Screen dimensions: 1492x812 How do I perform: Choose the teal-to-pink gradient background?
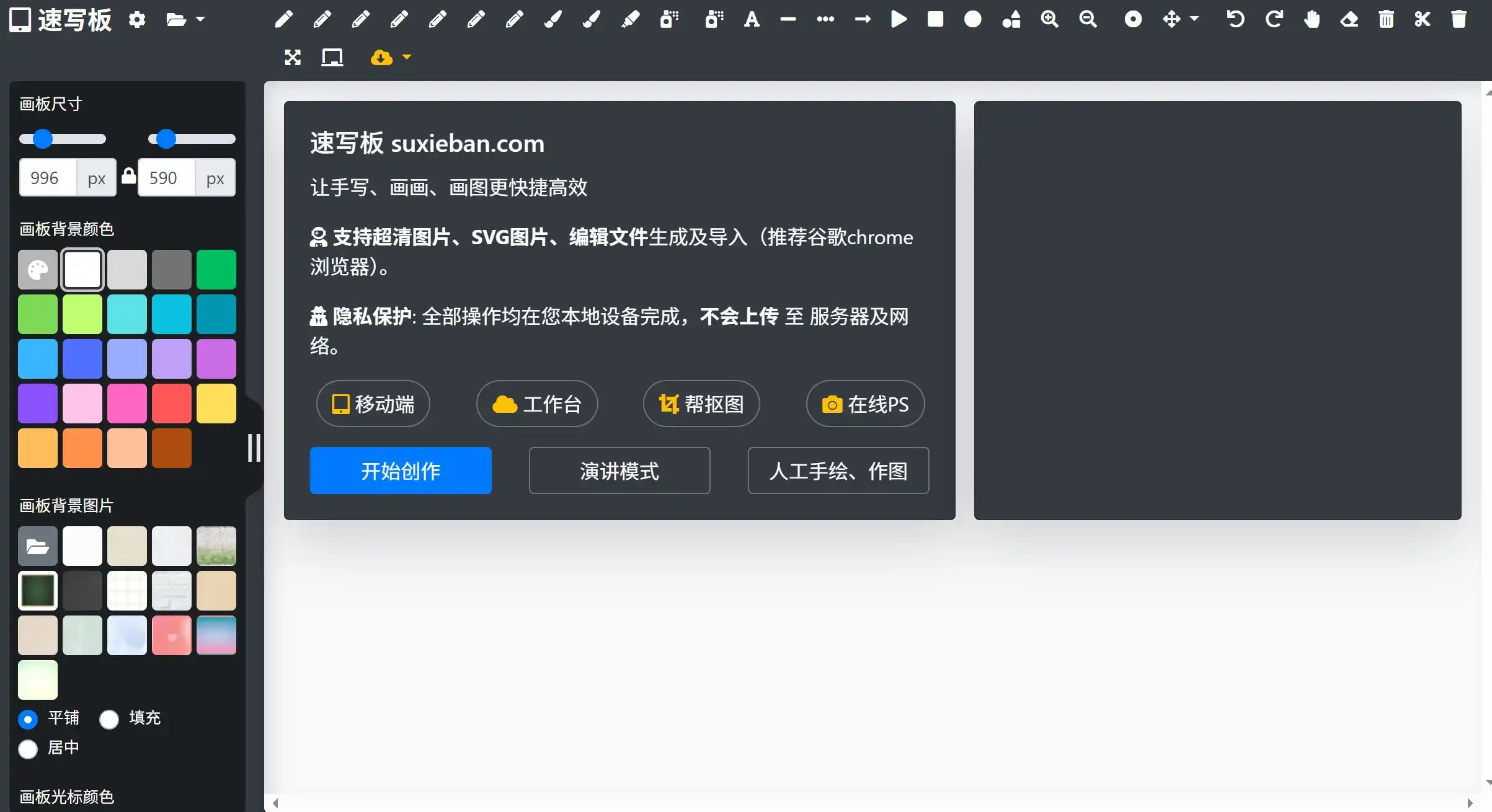(216, 635)
